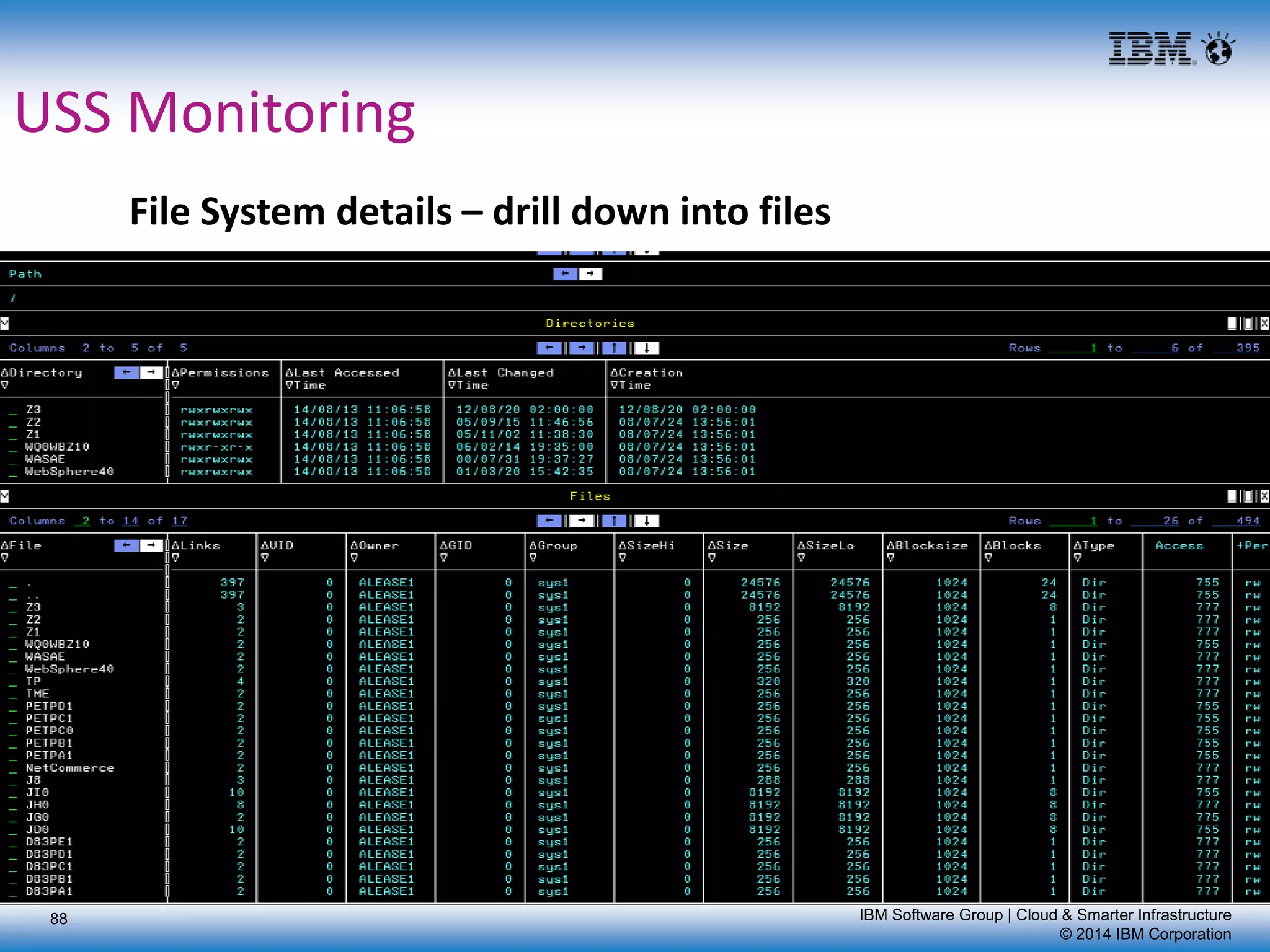The width and height of the screenshot is (1270, 952).
Task: Click File column right arrow
Action: [x=151, y=545]
